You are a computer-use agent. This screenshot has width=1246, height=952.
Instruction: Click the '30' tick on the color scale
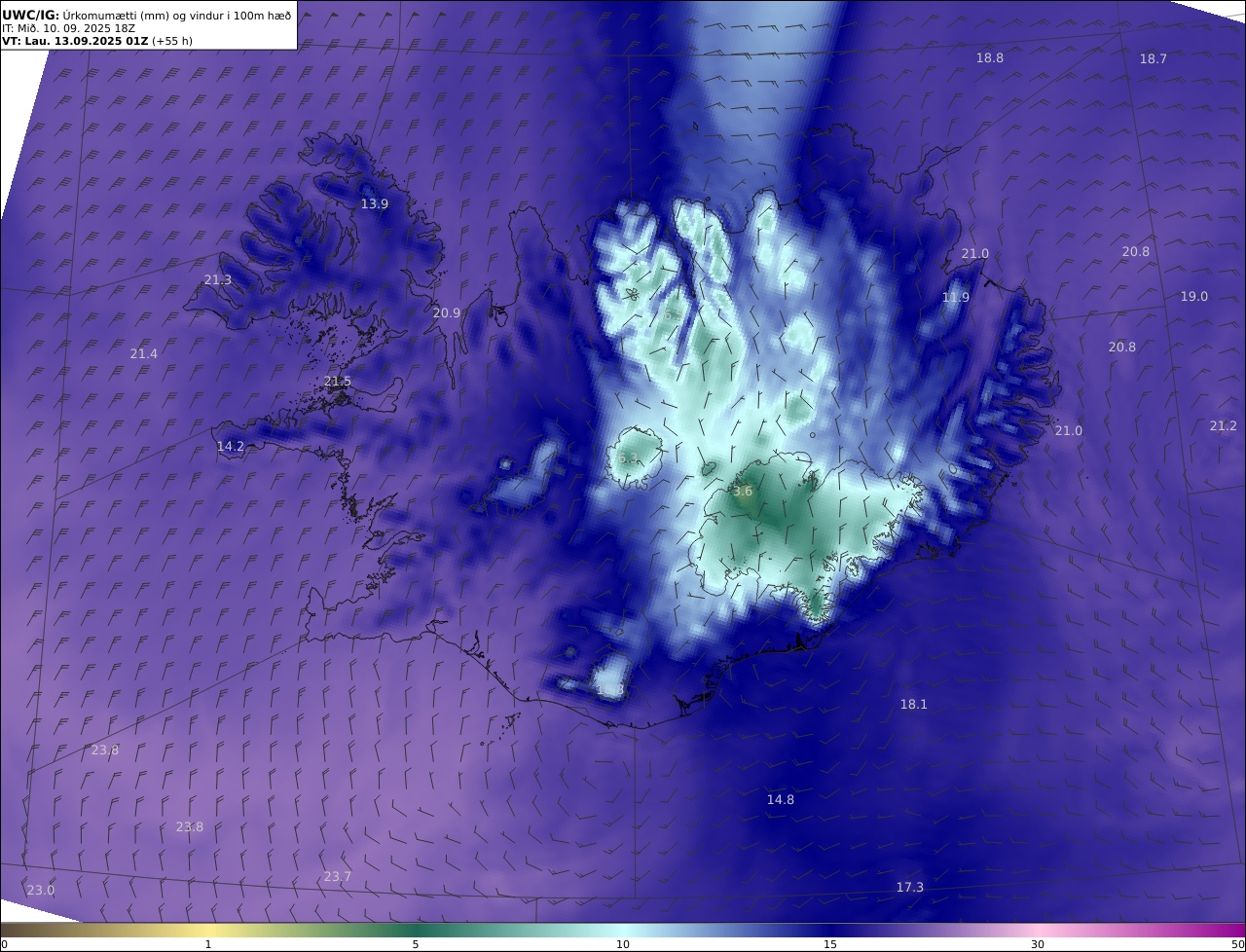coord(1038,944)
